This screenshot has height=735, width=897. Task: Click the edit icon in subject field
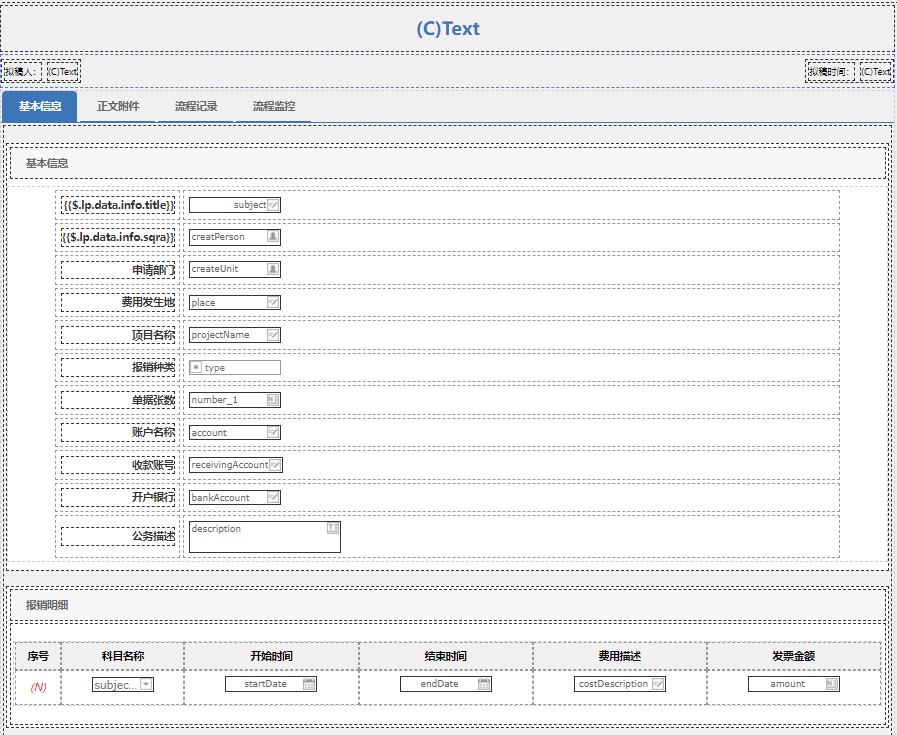274,205
